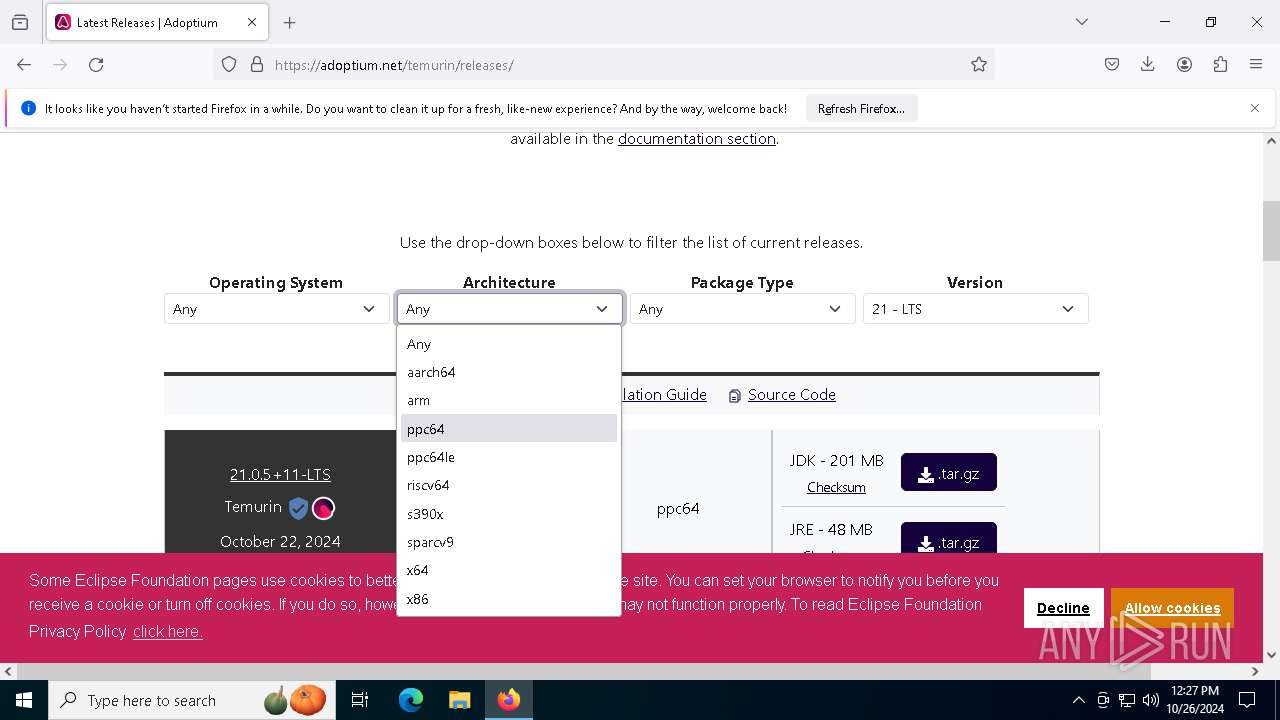This screenshot has width=1280, height=720.
Task: Open tracking protection shield icon
Action: click(x=229, y=65)
